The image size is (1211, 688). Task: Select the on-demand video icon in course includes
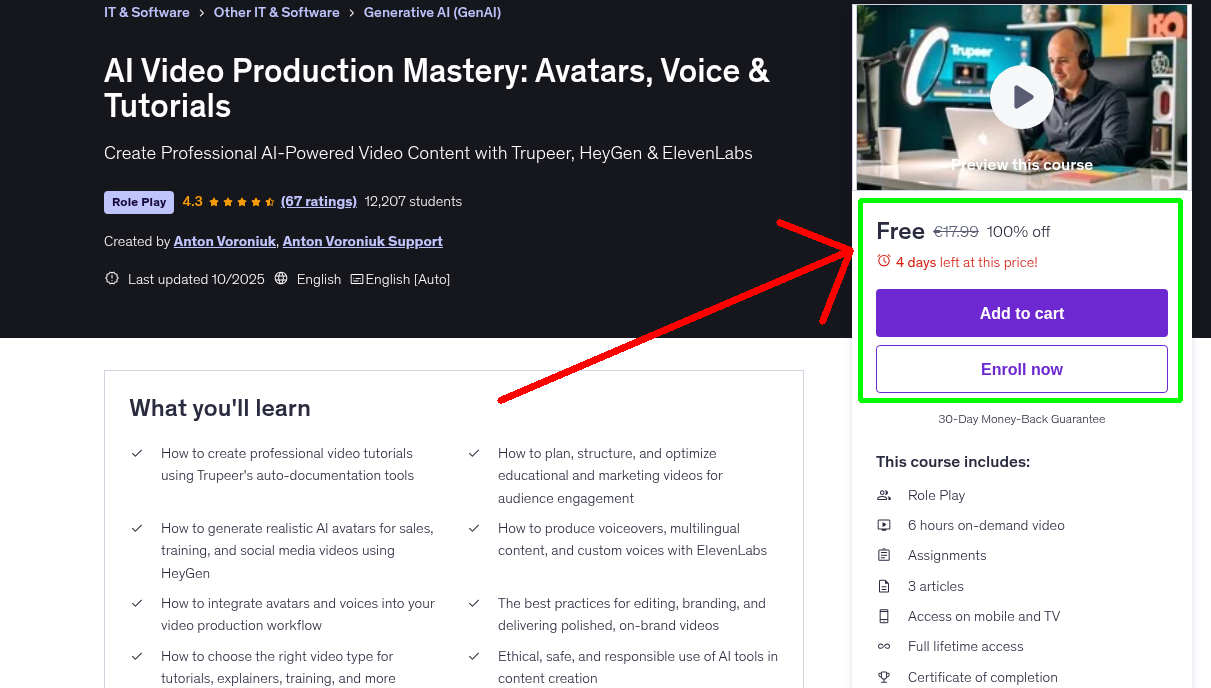tap(884, 524)
